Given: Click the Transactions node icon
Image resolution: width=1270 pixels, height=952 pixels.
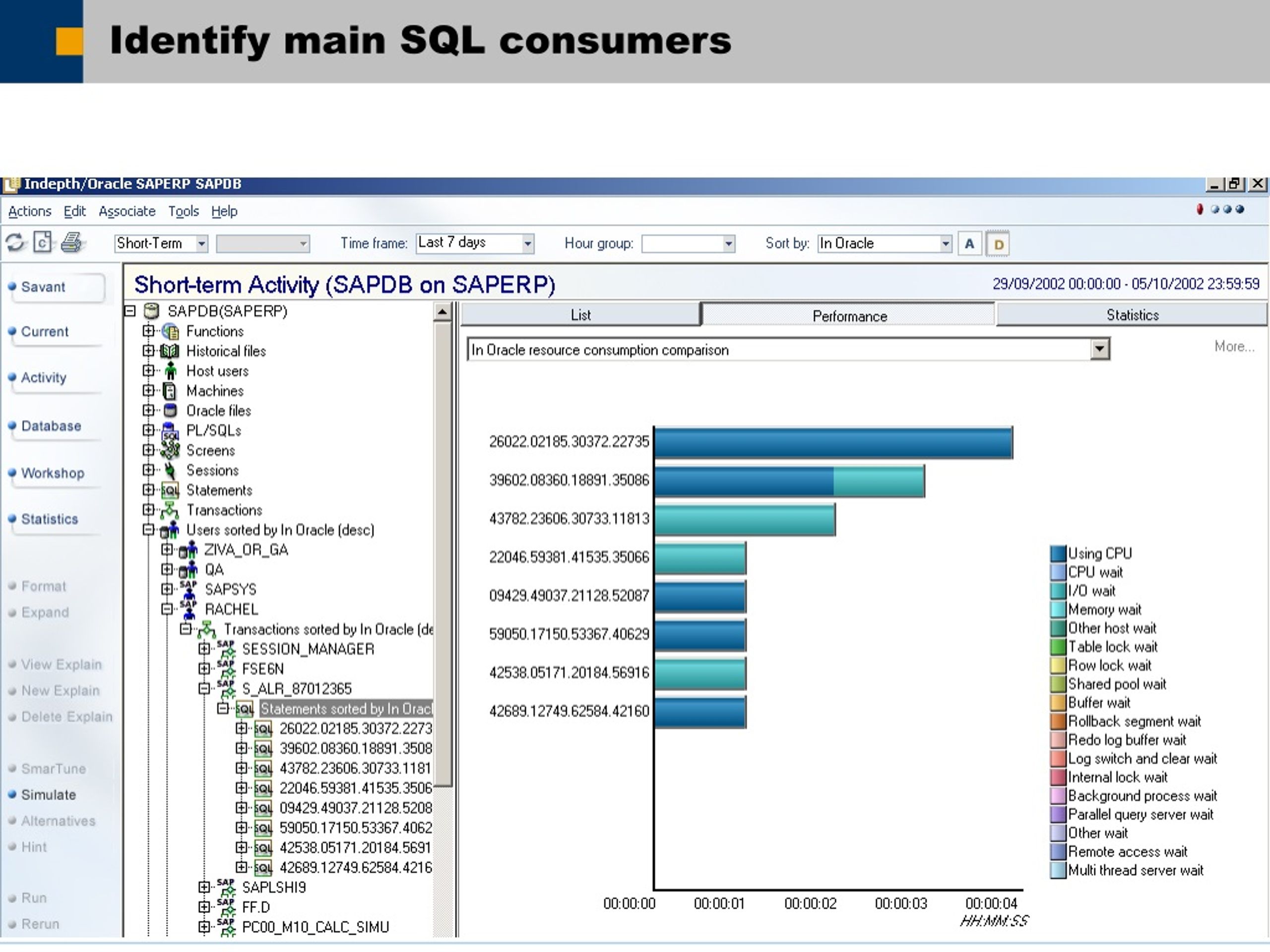Looking at the screenshot, I should pos(170,510).
